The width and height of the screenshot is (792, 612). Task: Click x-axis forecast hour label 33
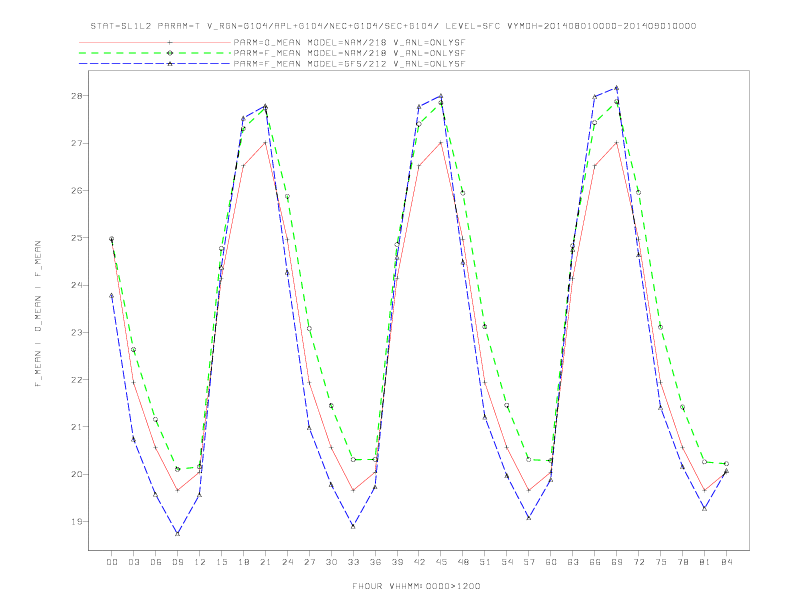353,562
